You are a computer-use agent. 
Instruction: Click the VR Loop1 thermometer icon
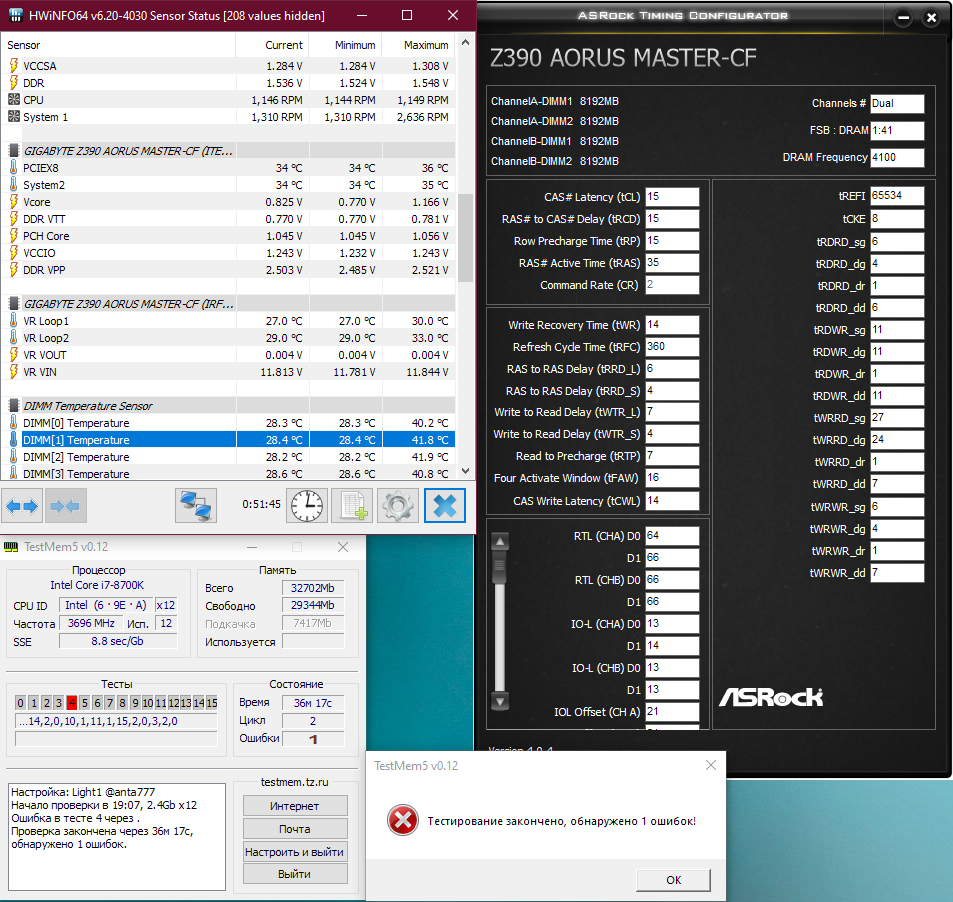(13, 320)
